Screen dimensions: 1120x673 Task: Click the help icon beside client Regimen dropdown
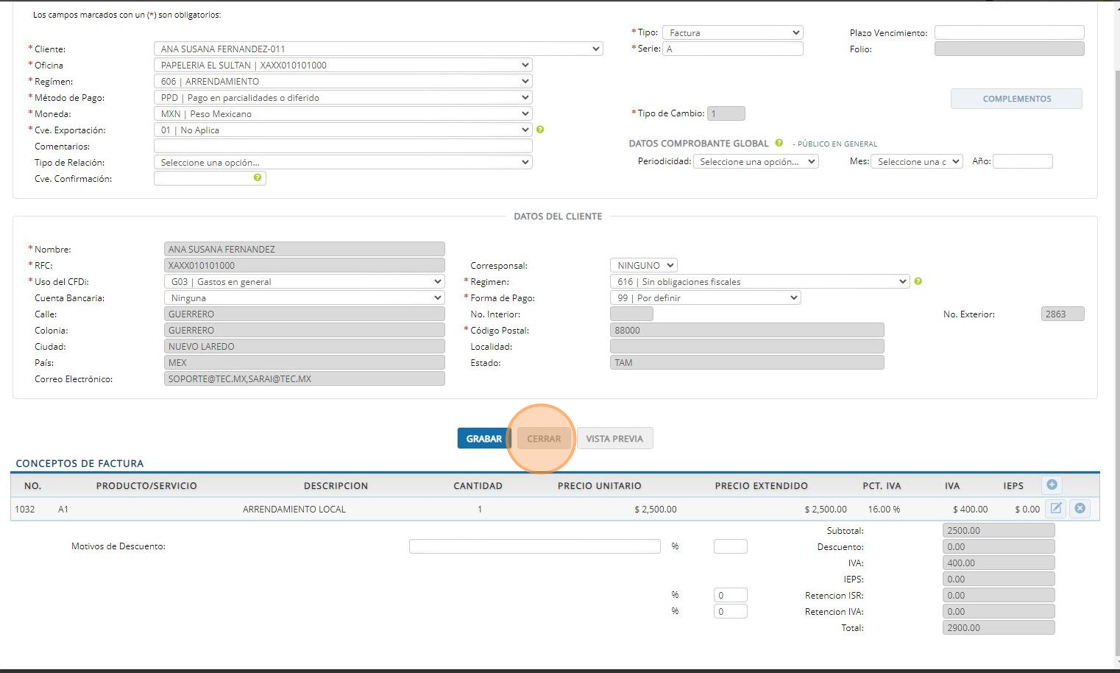tap(918, 281)
